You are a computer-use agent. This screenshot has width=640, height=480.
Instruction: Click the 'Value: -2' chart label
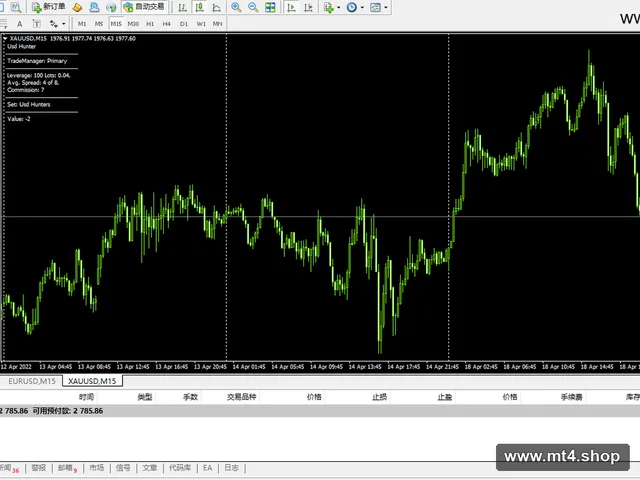click(x=19, y=119)
